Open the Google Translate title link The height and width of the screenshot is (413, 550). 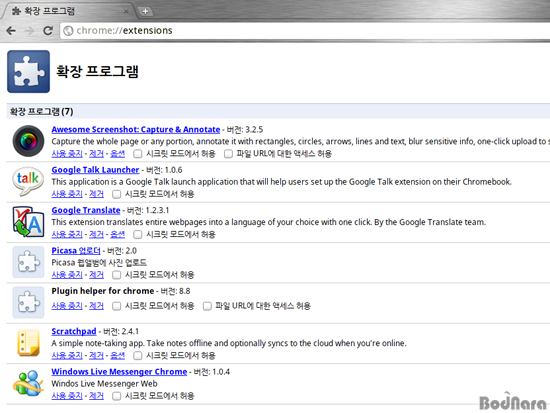point(86,210)
